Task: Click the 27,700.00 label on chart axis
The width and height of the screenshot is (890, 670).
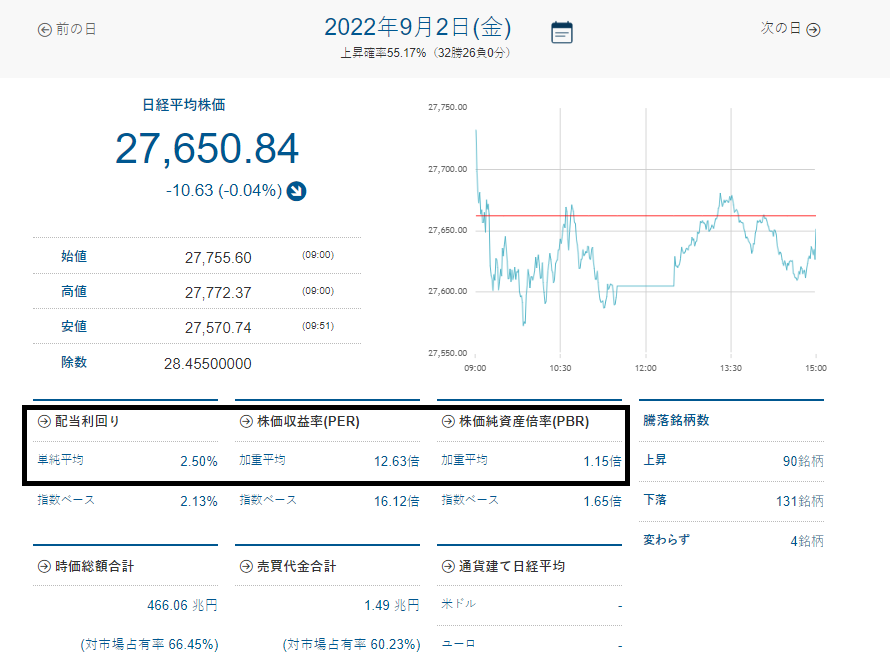Action: point(447,169)
